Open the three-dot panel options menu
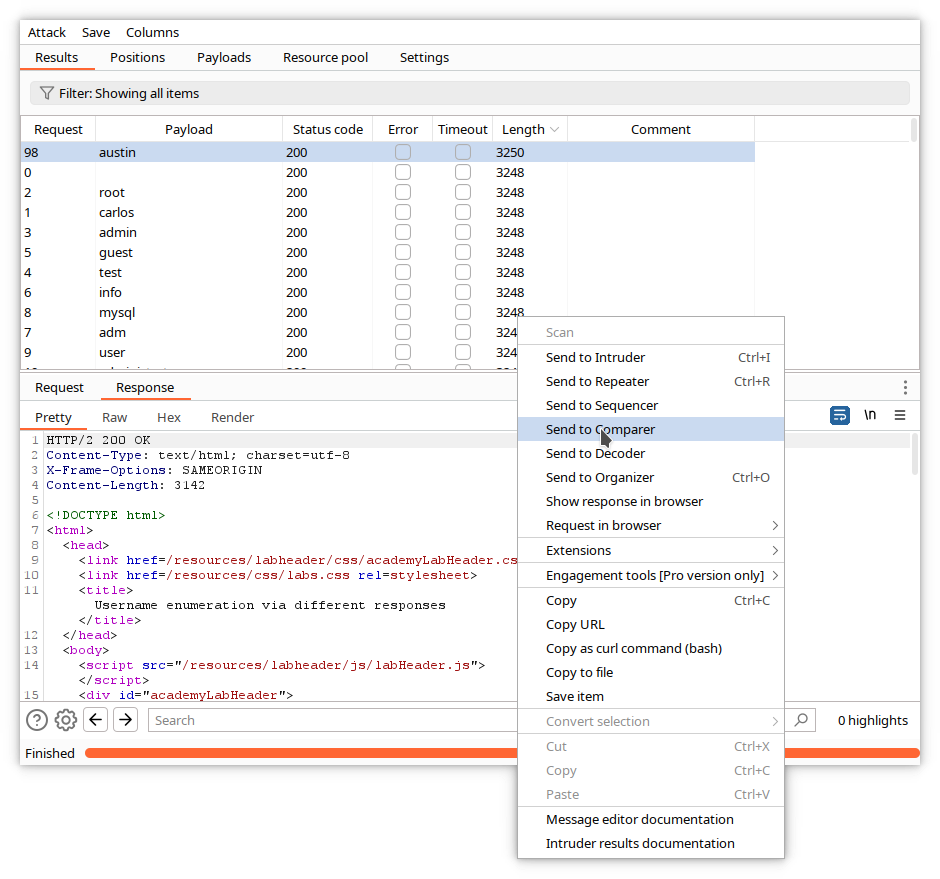The width and height of the screenshot is (940, 879). pos(905,387)
